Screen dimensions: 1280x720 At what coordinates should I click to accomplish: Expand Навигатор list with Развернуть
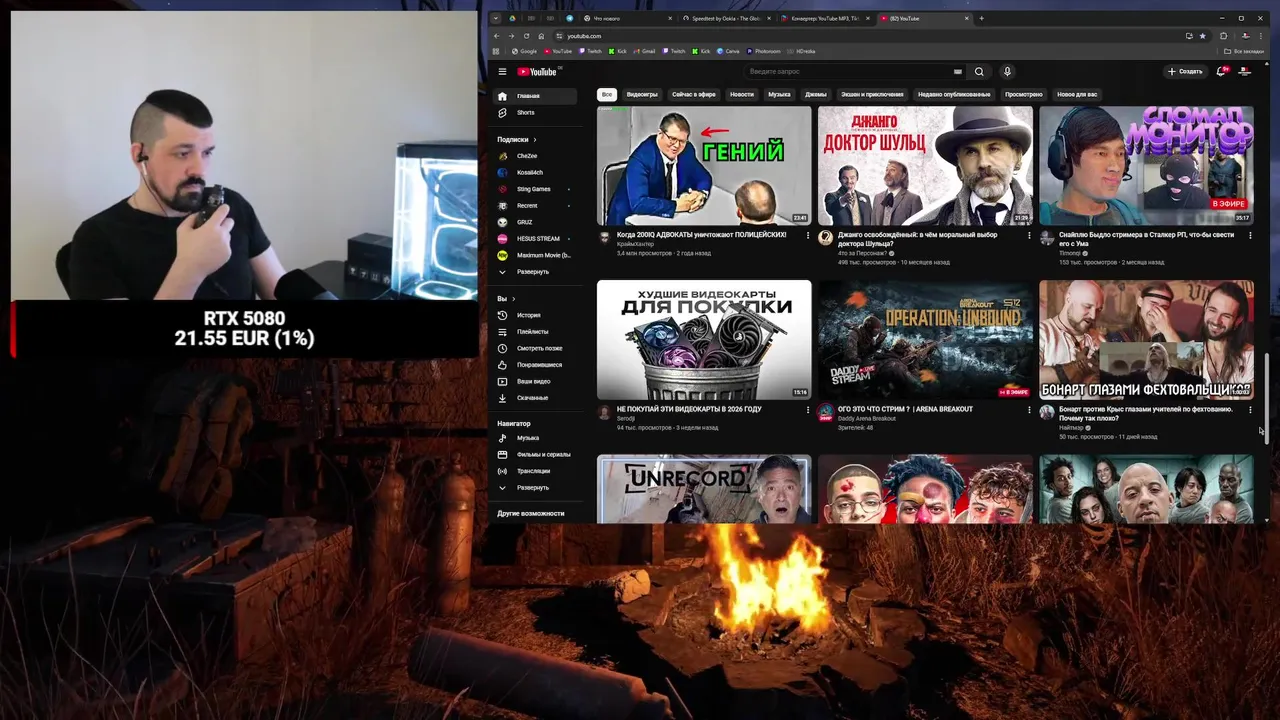(x=536, y=487)
